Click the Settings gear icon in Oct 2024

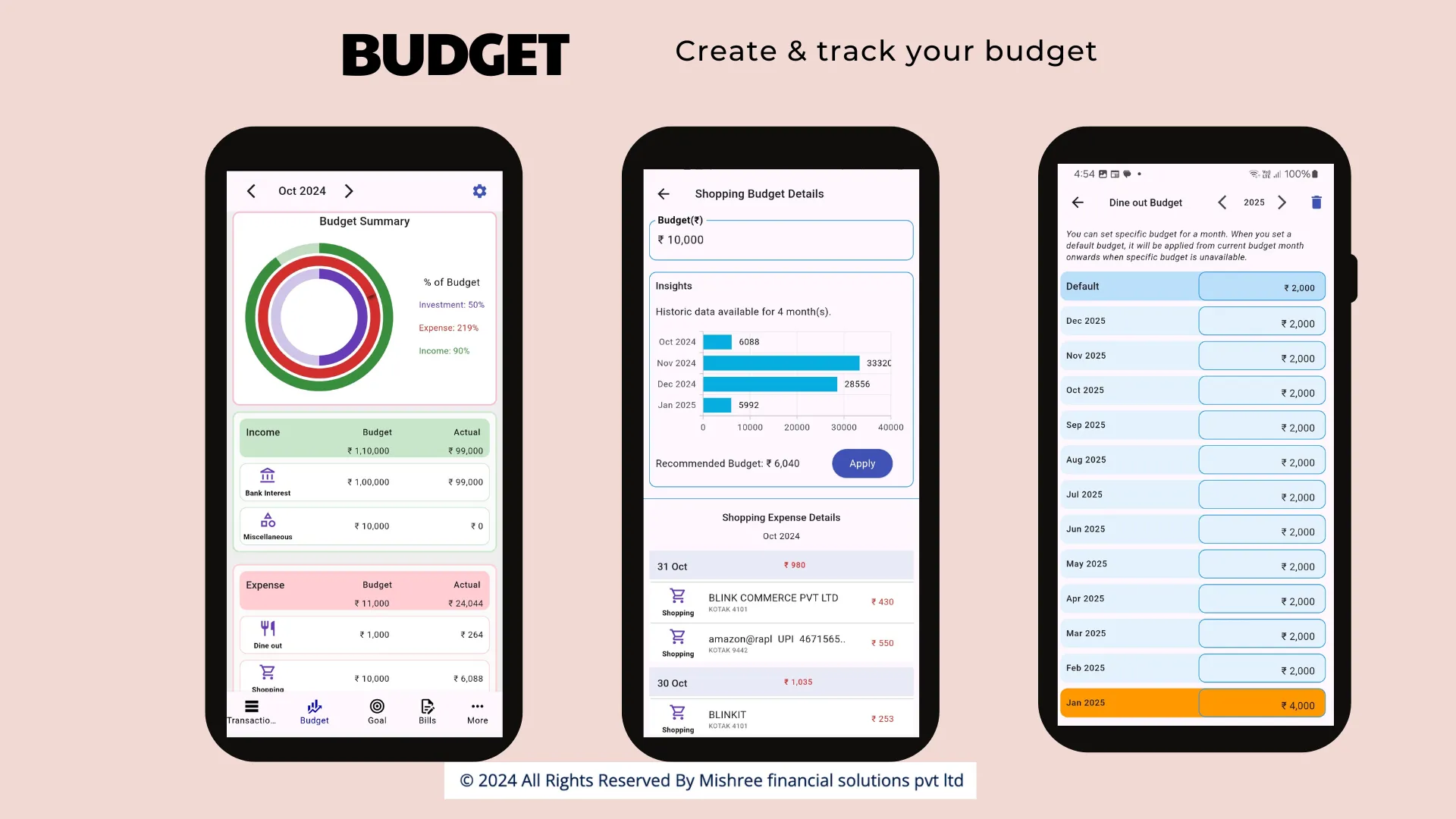coord(480,191)
